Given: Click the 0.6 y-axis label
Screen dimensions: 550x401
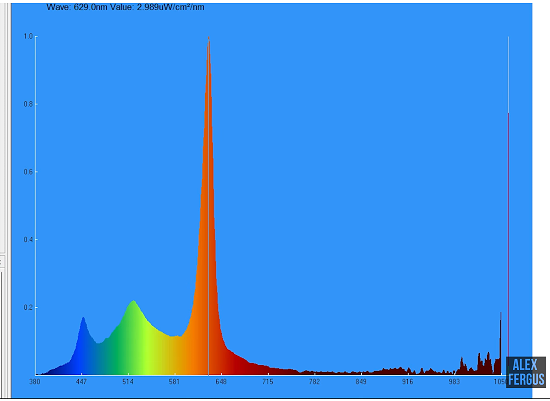Looking at the screenshot, I should tap(28, 172).
